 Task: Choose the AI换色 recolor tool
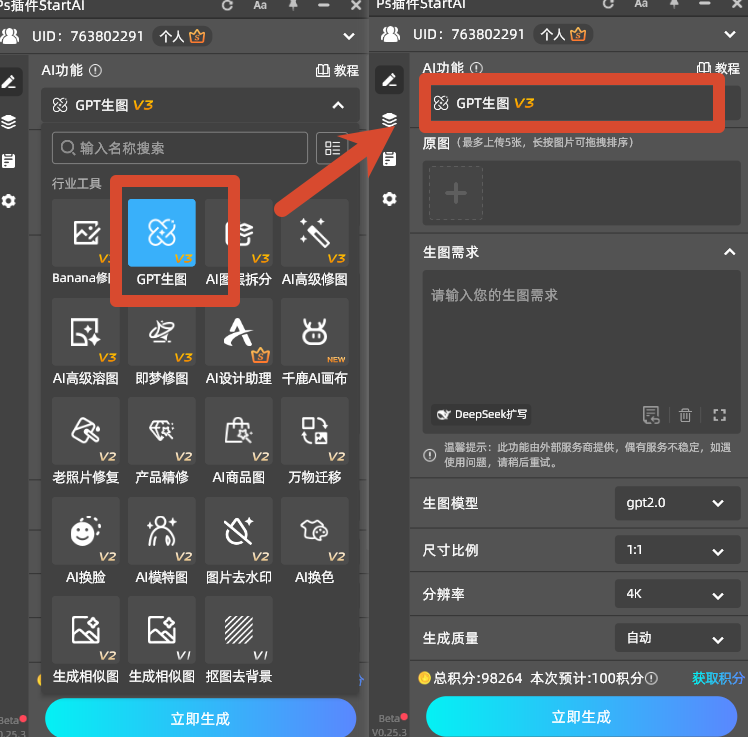(315, 531)
